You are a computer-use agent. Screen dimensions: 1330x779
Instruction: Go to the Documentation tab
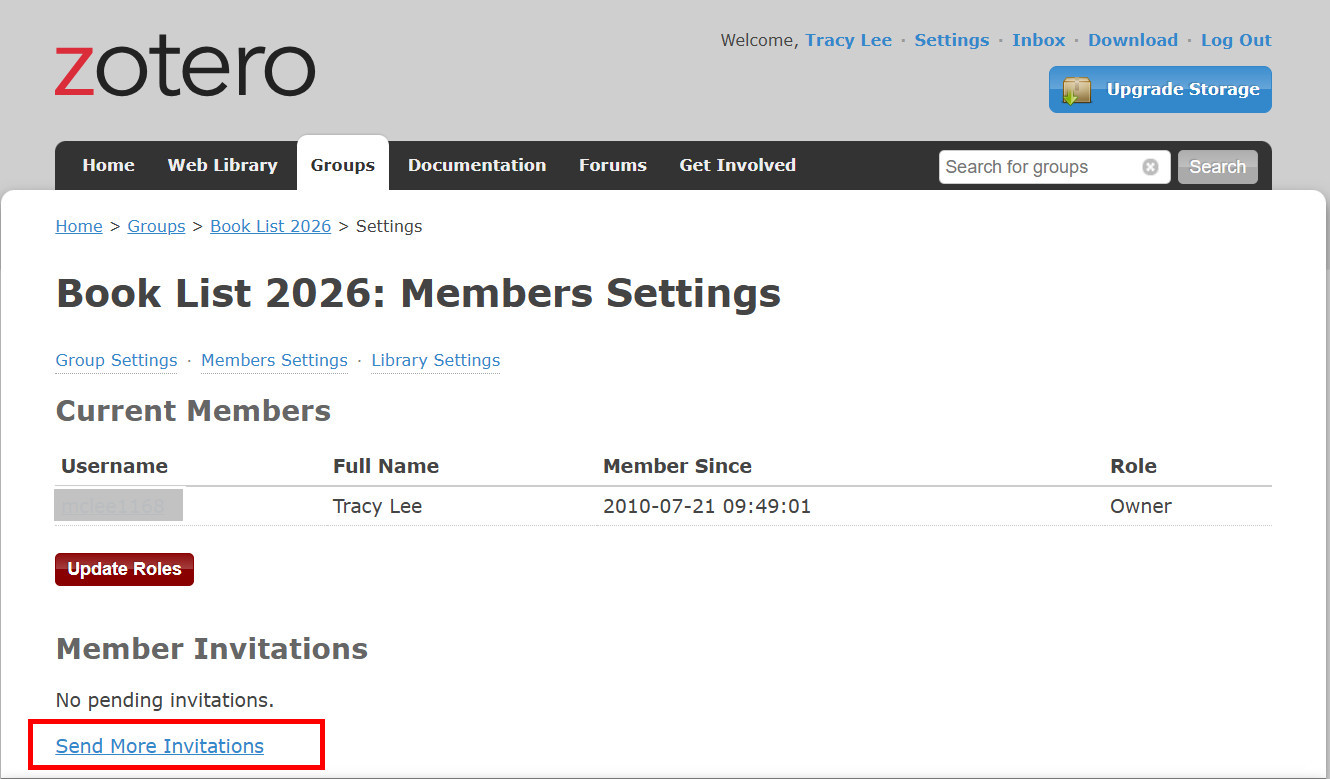tap(476, 165)
